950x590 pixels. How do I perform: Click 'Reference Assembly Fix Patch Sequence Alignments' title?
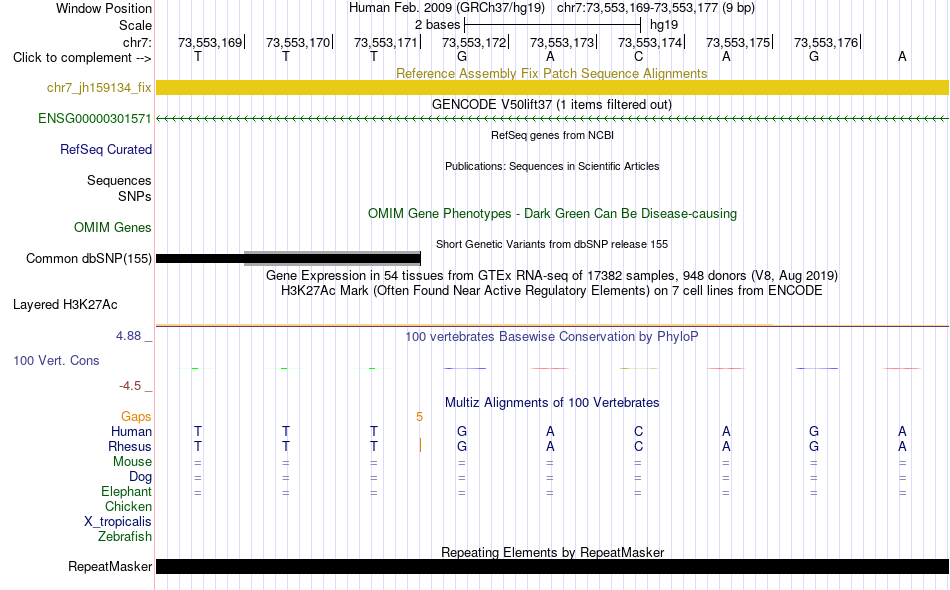click(551, 73)
